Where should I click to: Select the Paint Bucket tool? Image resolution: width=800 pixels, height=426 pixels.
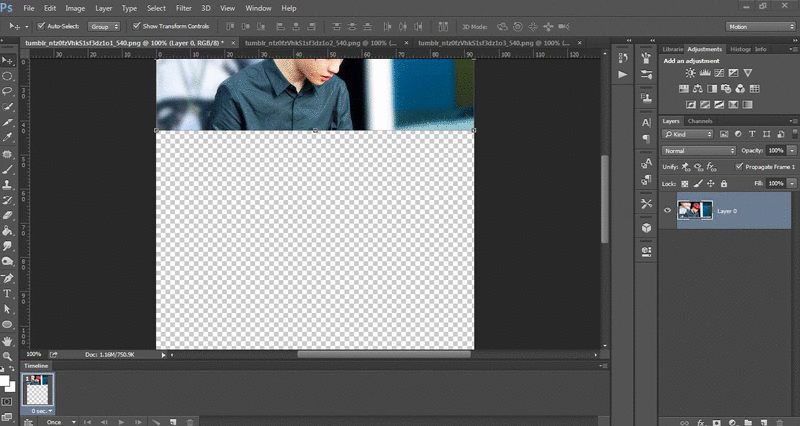[x=7, y=231]
